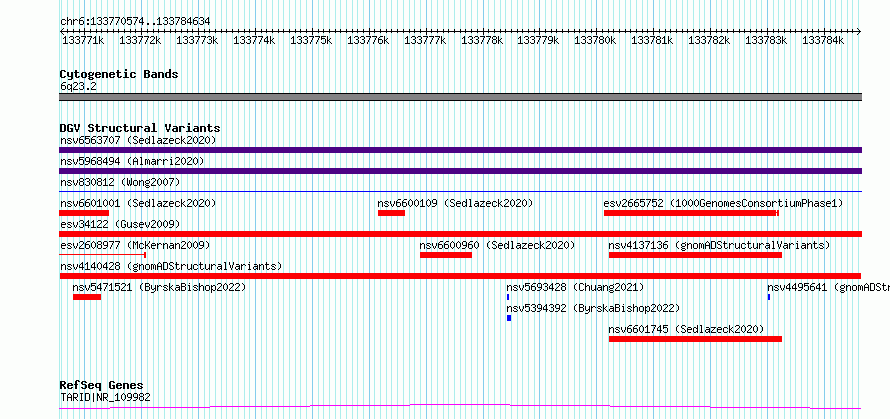890x419 pixels.
Task: Click the 133773k ruler position
Action: (x=197, y=40)
